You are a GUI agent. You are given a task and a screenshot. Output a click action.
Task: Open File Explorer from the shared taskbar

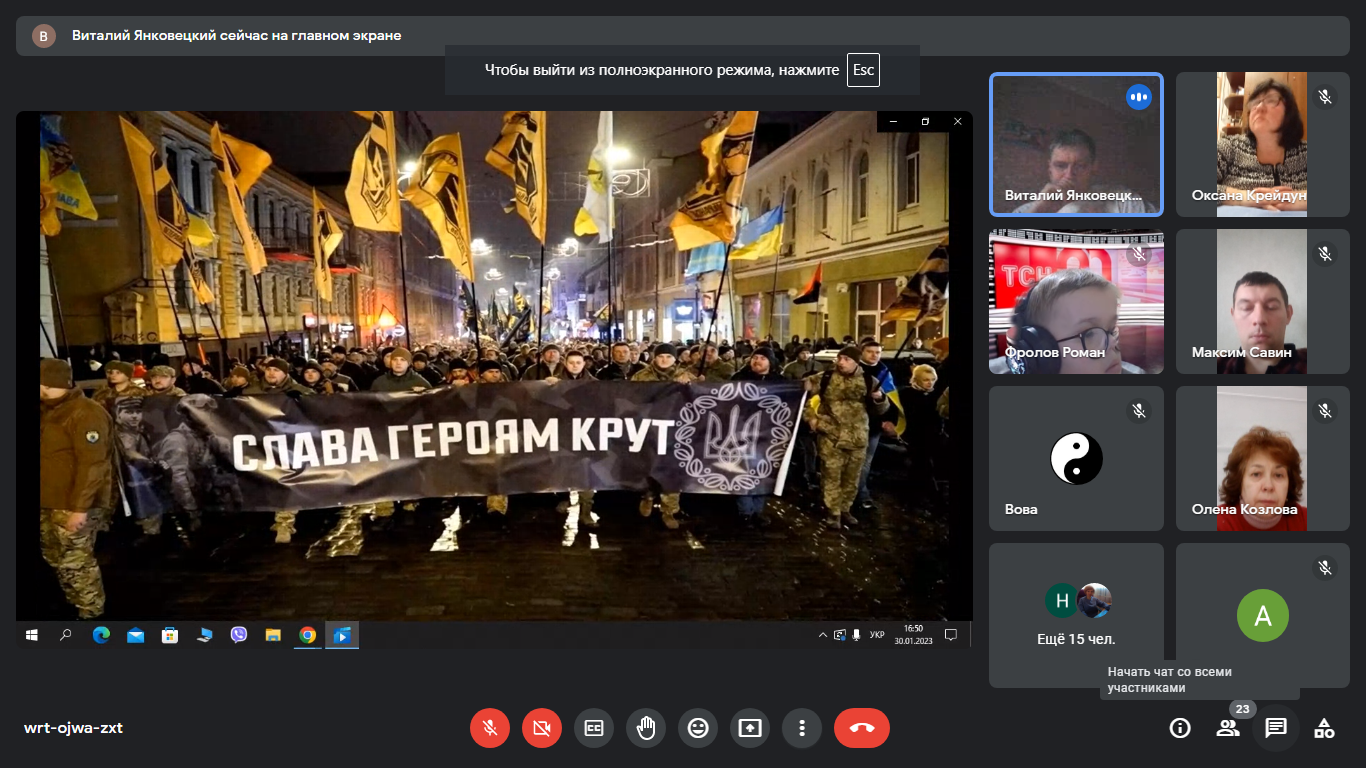click(273, 635)
